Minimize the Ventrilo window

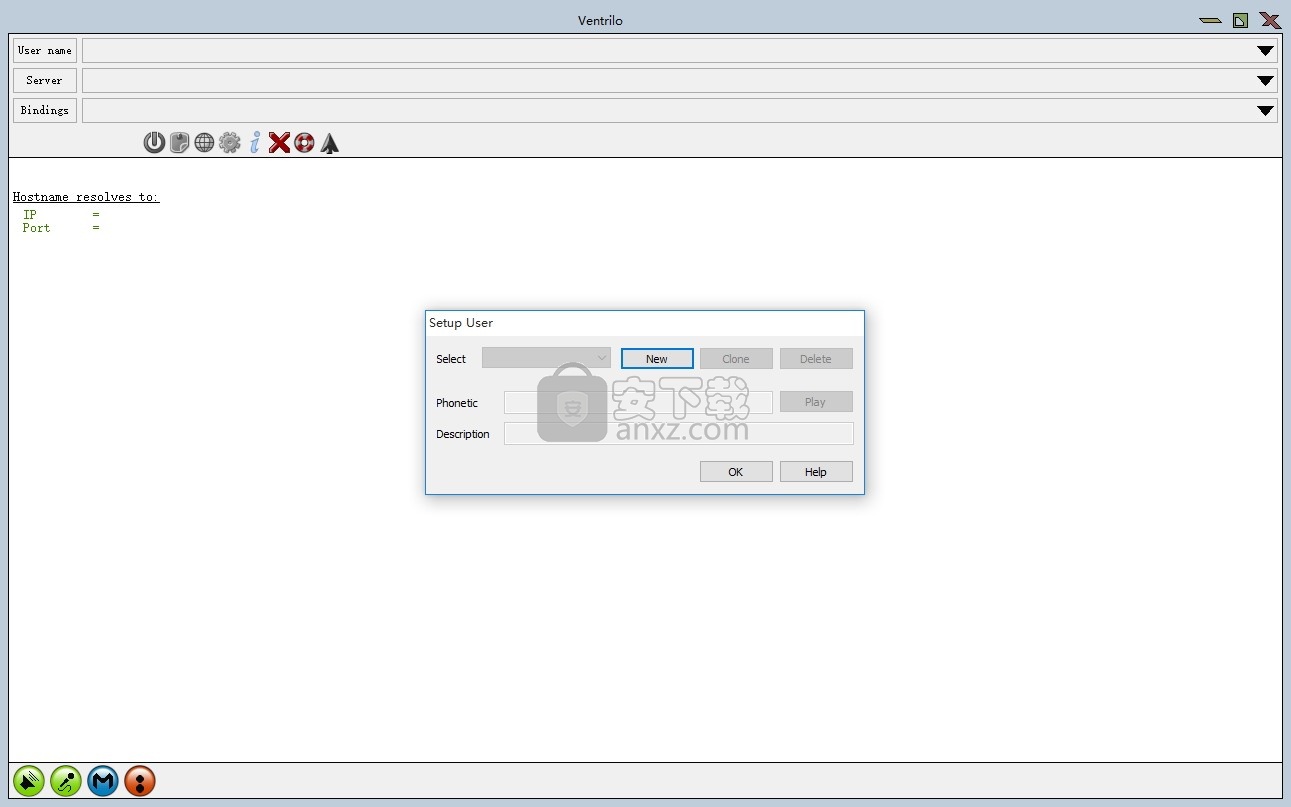click(1210, 20)
